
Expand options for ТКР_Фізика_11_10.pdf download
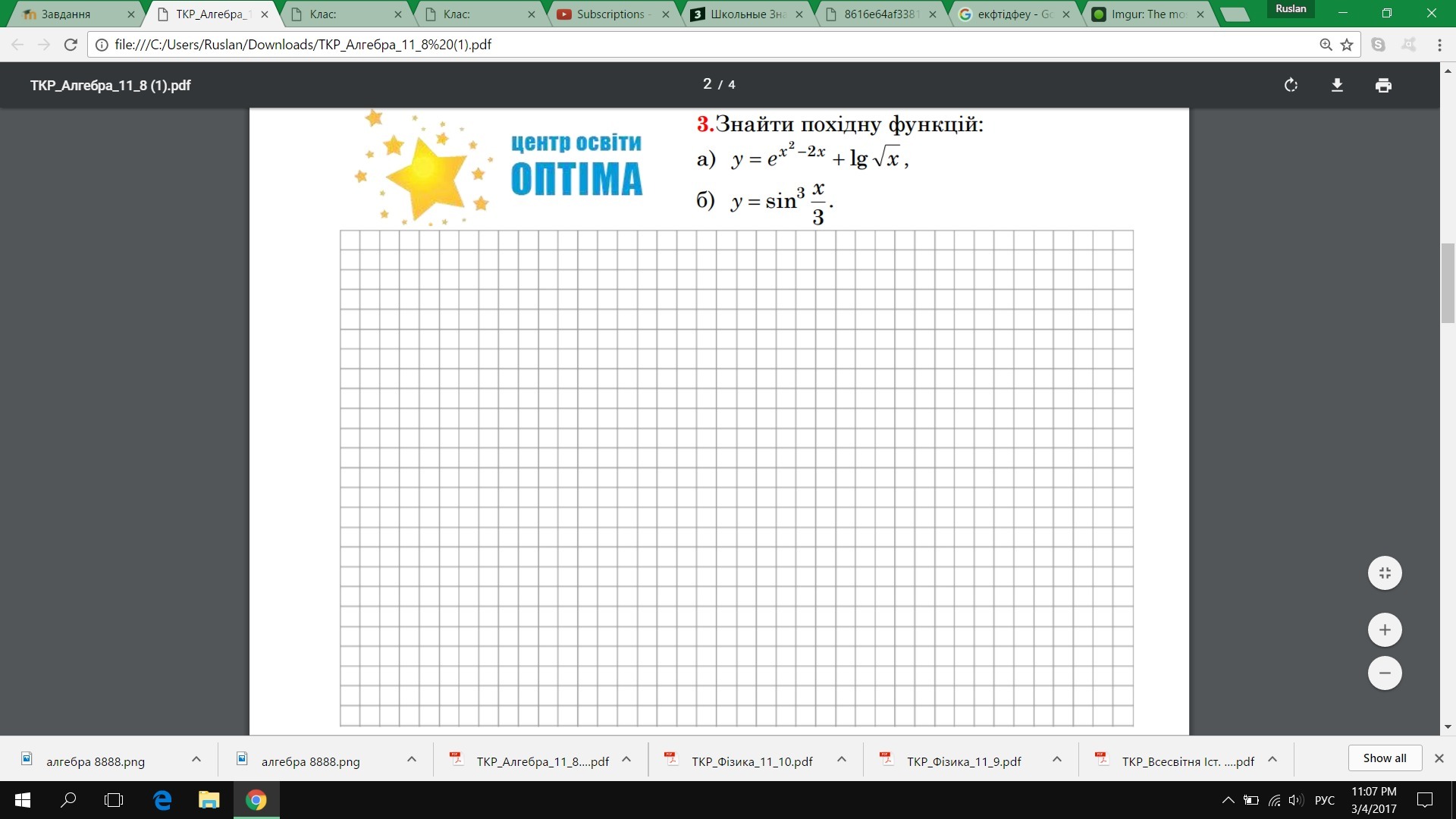pos(841,759)
